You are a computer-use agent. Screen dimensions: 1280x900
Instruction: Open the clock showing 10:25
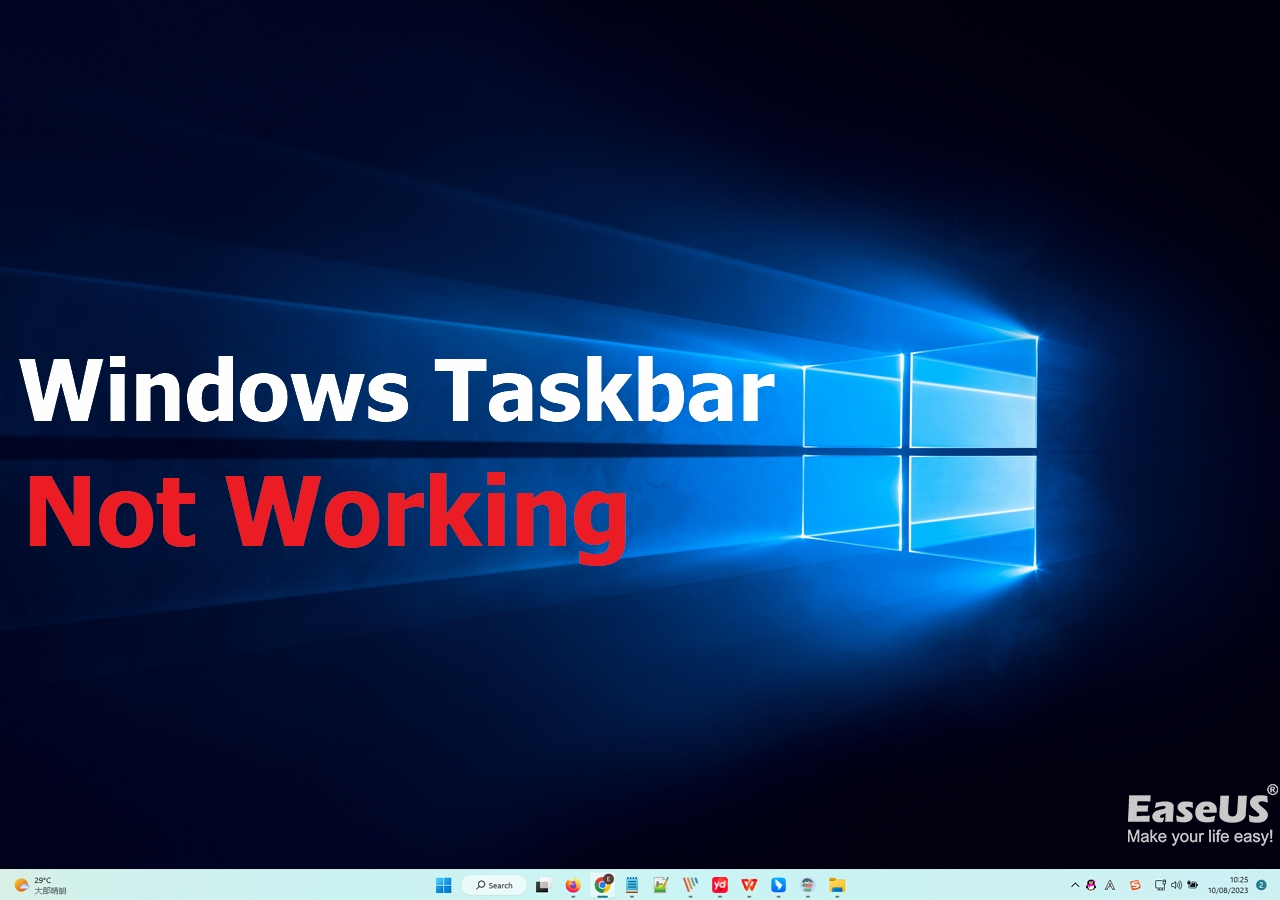(1228, 885)
